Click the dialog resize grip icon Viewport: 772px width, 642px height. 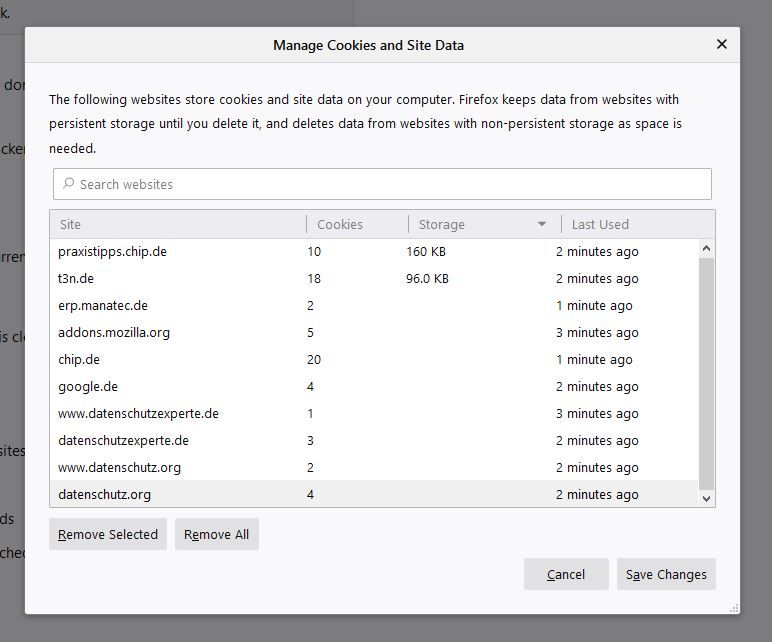[734, 609]
